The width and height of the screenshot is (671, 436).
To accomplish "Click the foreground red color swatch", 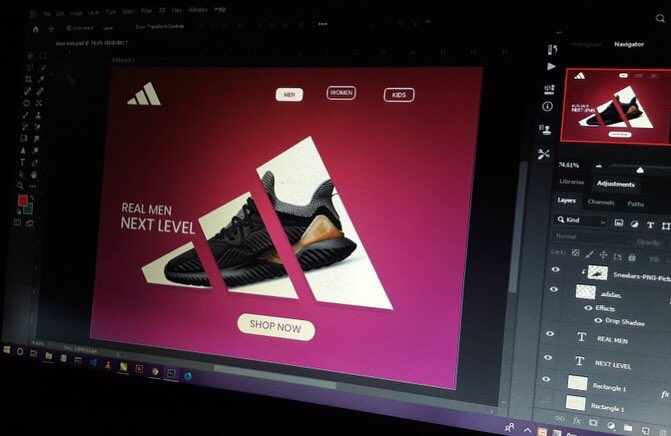I will click(22, 200).
